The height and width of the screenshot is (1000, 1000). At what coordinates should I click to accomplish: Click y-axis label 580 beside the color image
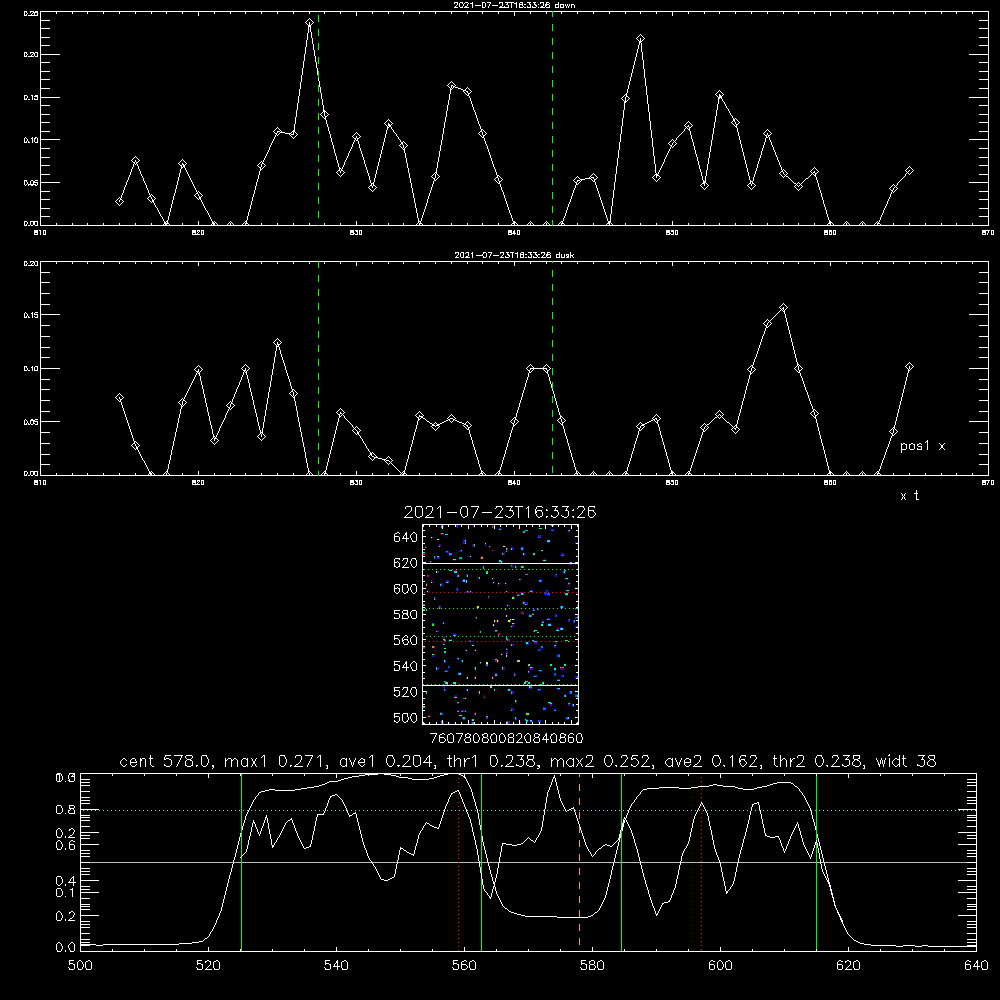(406, 615)
